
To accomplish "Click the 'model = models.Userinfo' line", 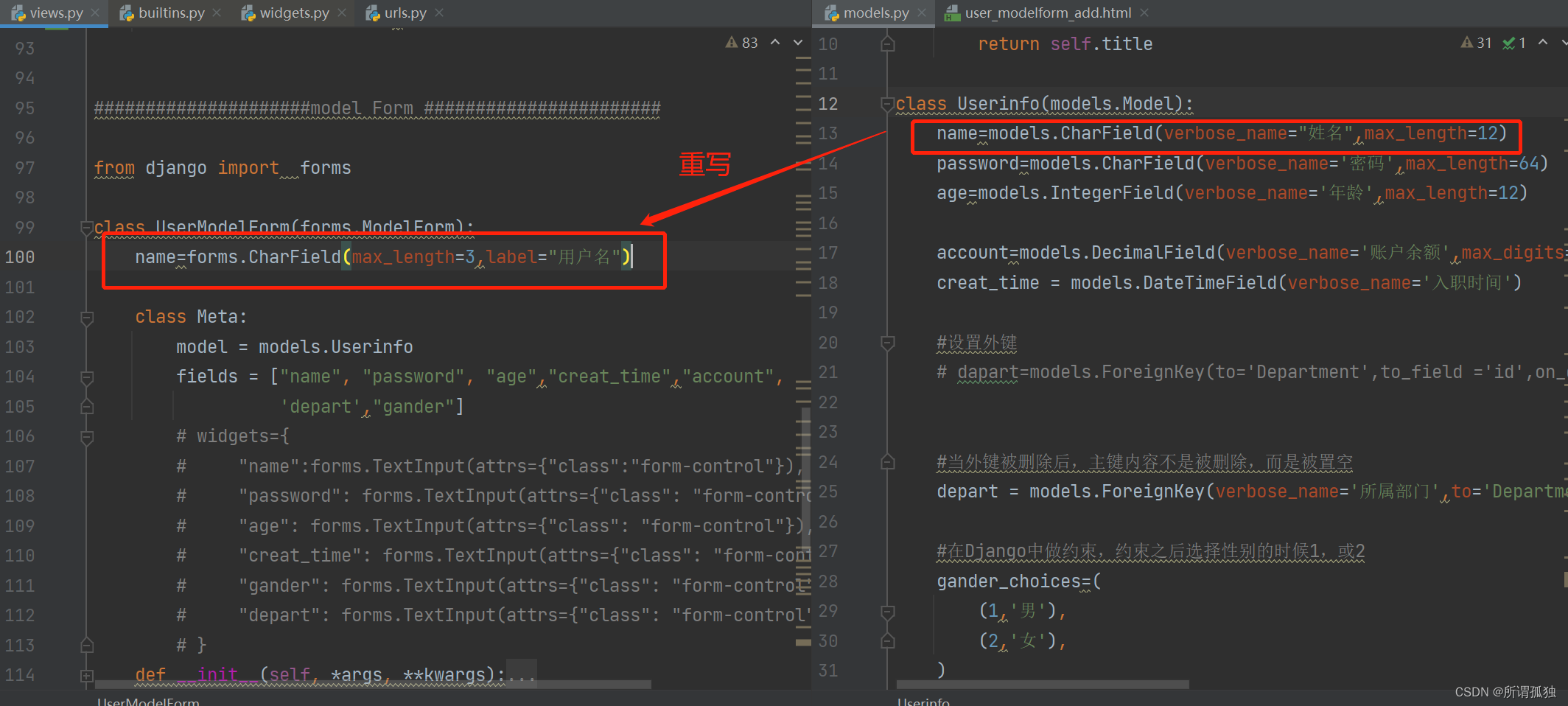I will [294, 347].
